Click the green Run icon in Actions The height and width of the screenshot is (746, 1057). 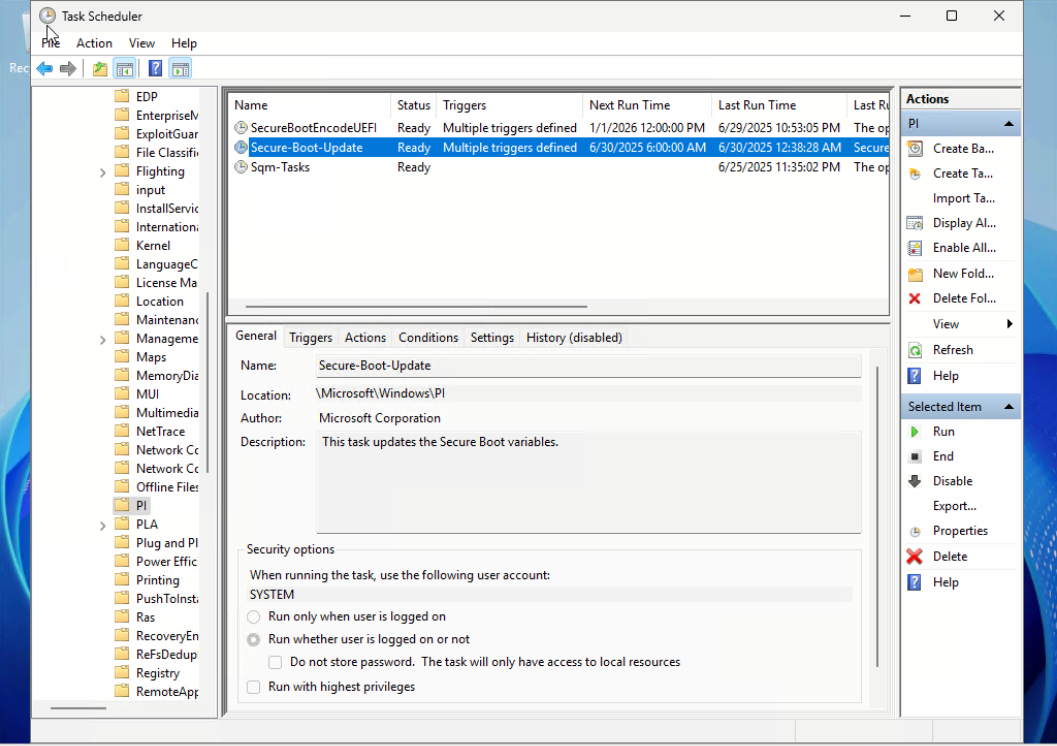tap(914, 432)
